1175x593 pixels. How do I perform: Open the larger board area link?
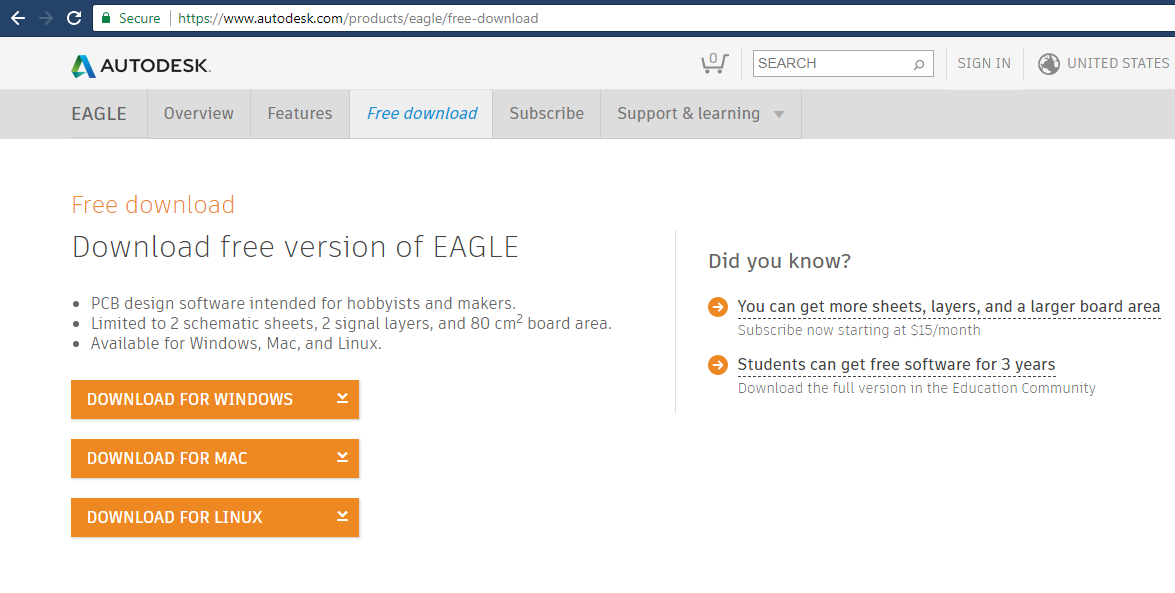tap(948, 307)
